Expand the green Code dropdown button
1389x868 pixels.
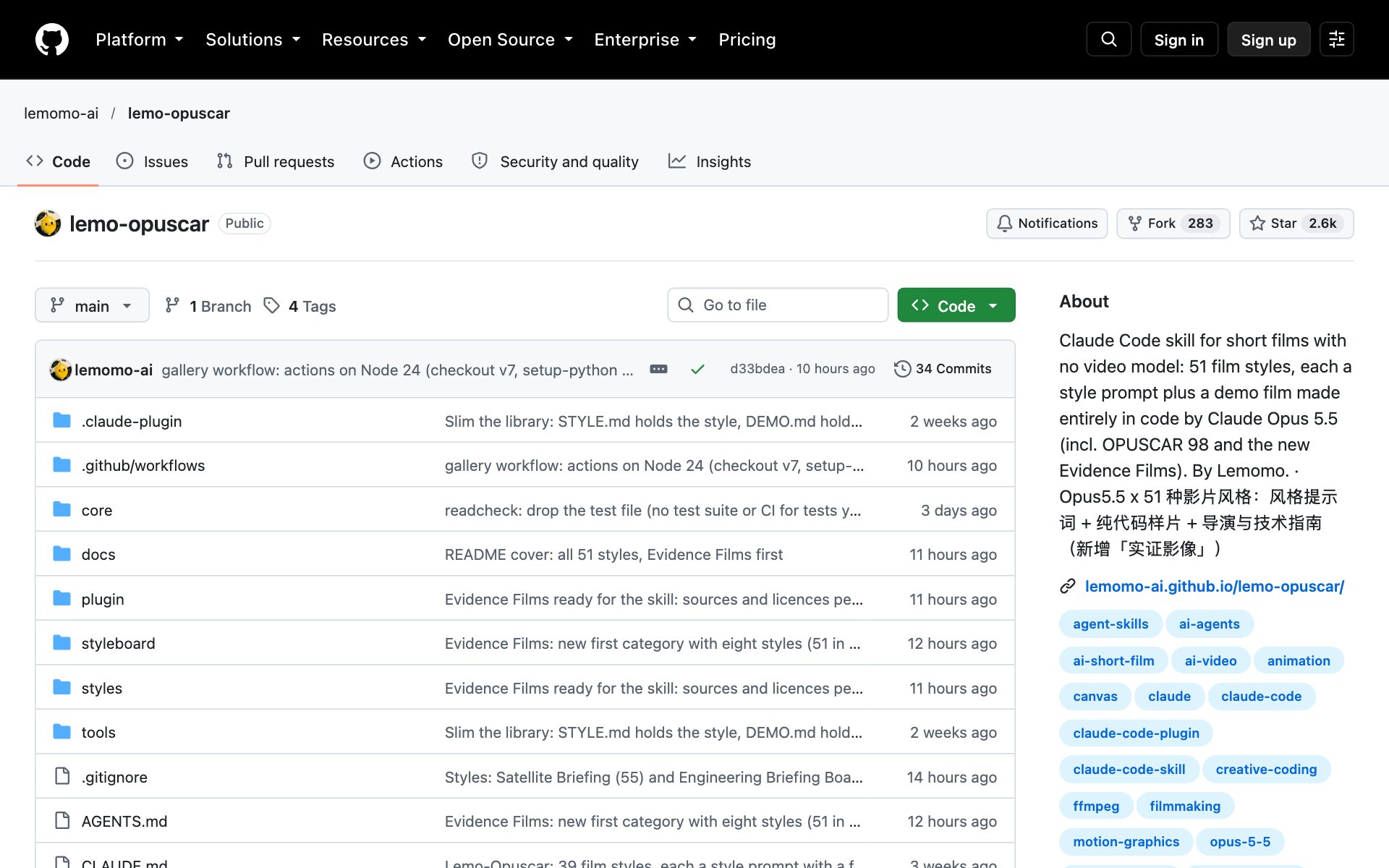pyautogui.click(x=956, y=305)
